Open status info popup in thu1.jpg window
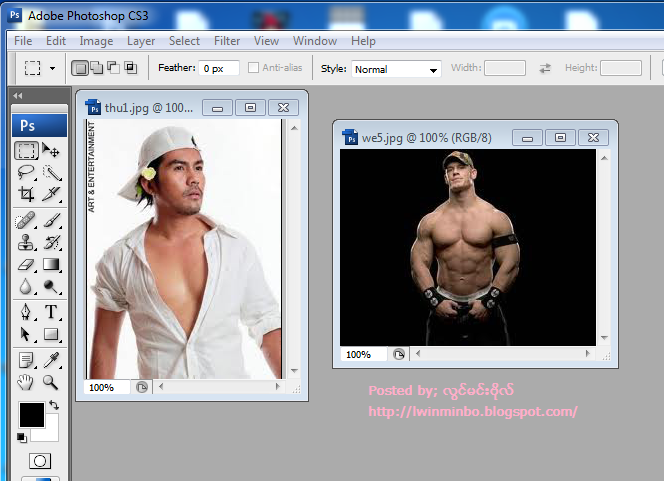The height and width of the screenshot is (481, 664). coord(141,387)
